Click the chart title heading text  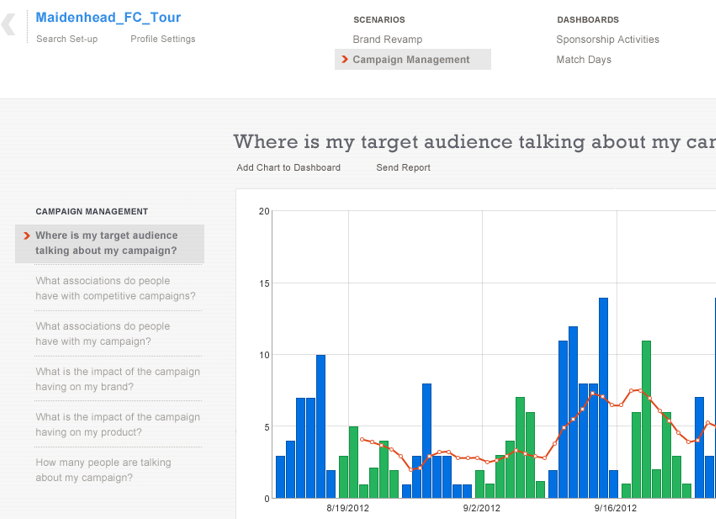click(x=474, y=142)
